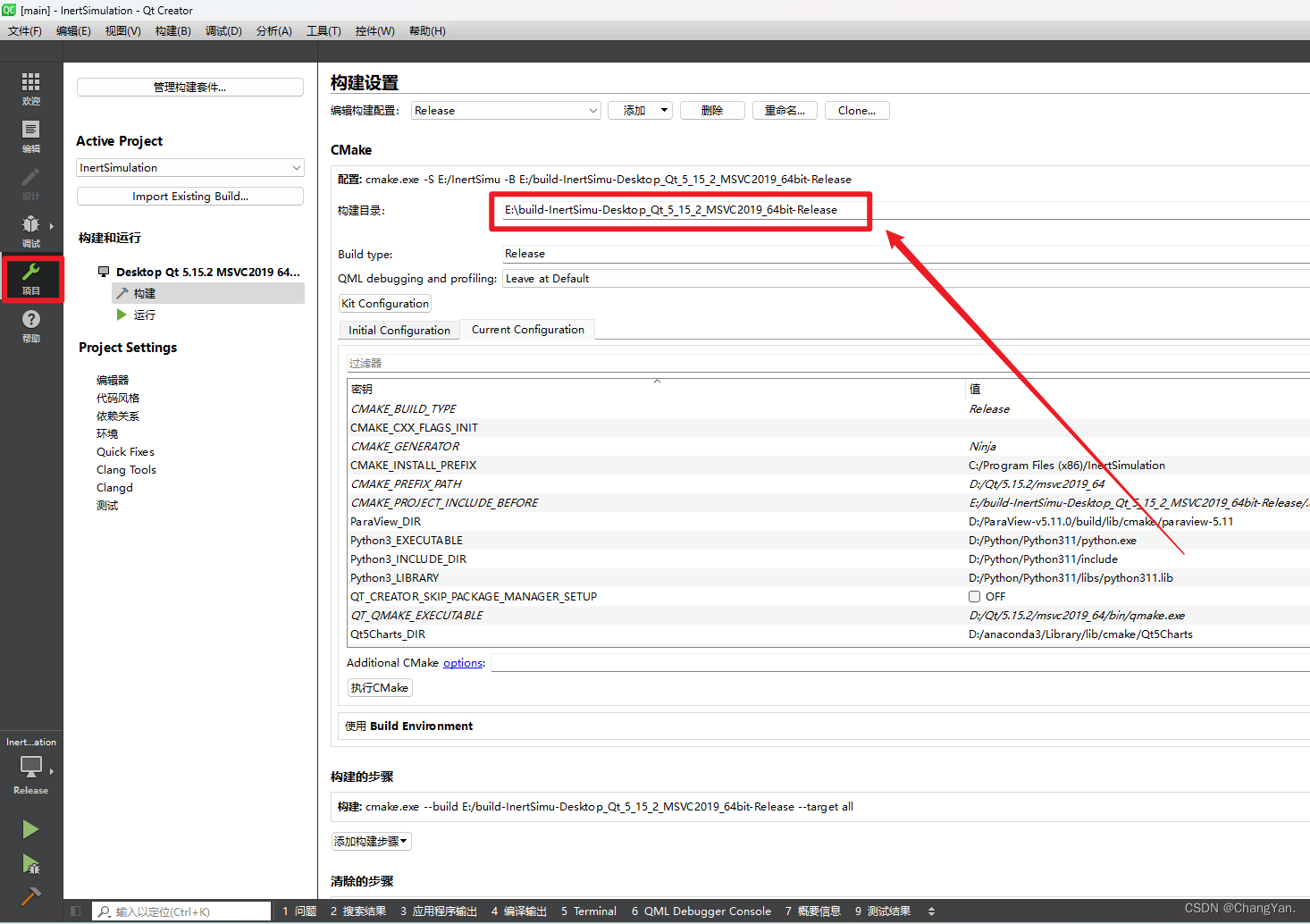This screenshot has height=924, width=1310.
Task: Open the debug mode submenu arrow
Action: 52,226
